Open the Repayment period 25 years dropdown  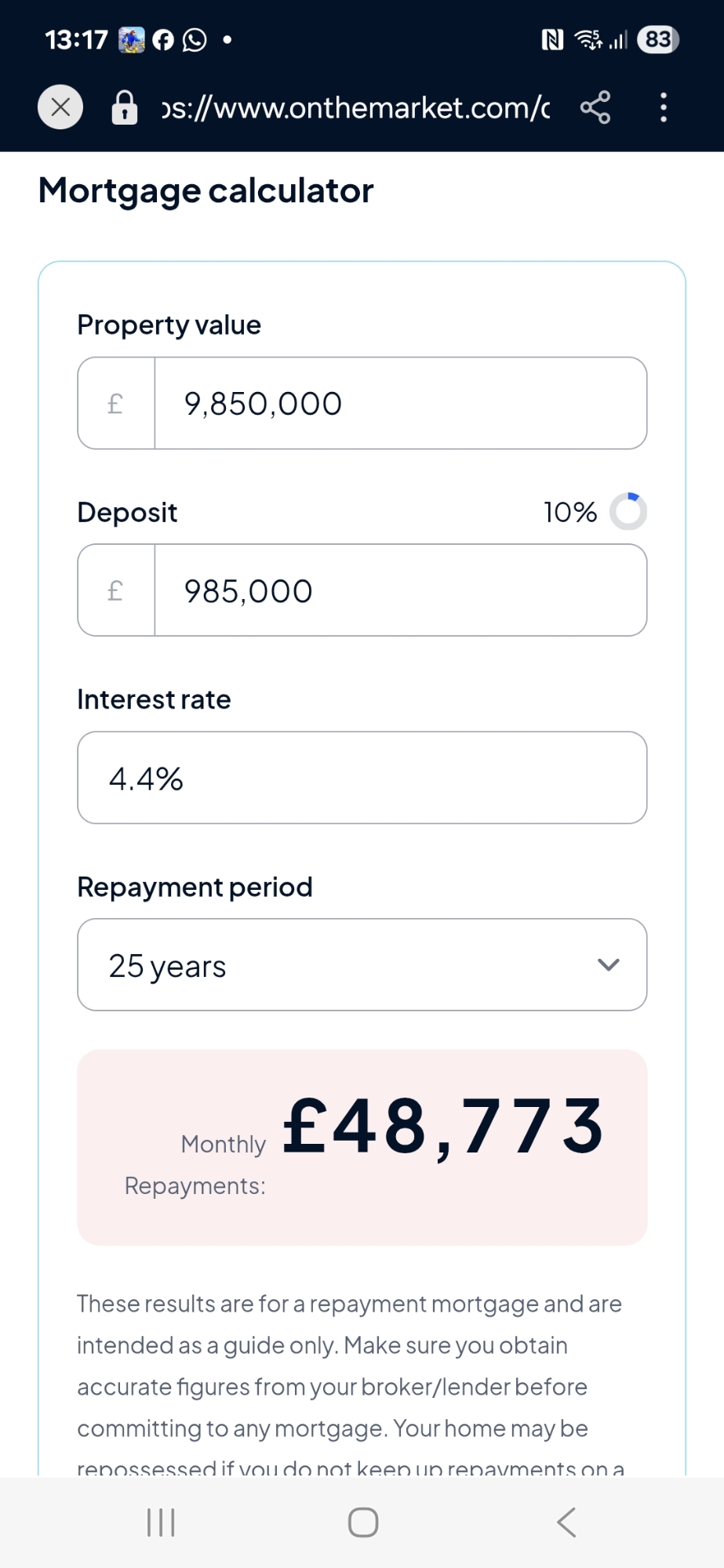coord(345,965)
